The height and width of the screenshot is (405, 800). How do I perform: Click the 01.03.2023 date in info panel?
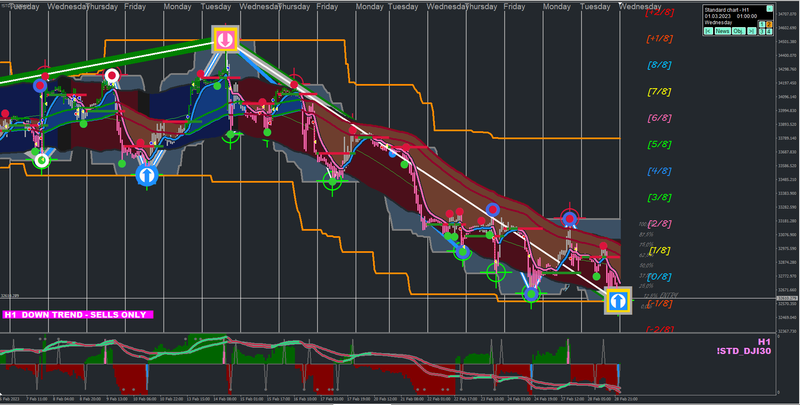click(718, 16)
